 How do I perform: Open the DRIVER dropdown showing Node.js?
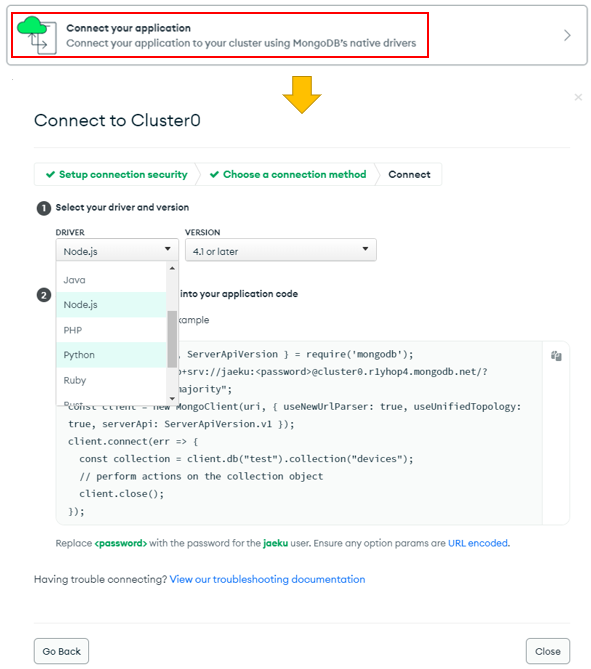point(117,250)
